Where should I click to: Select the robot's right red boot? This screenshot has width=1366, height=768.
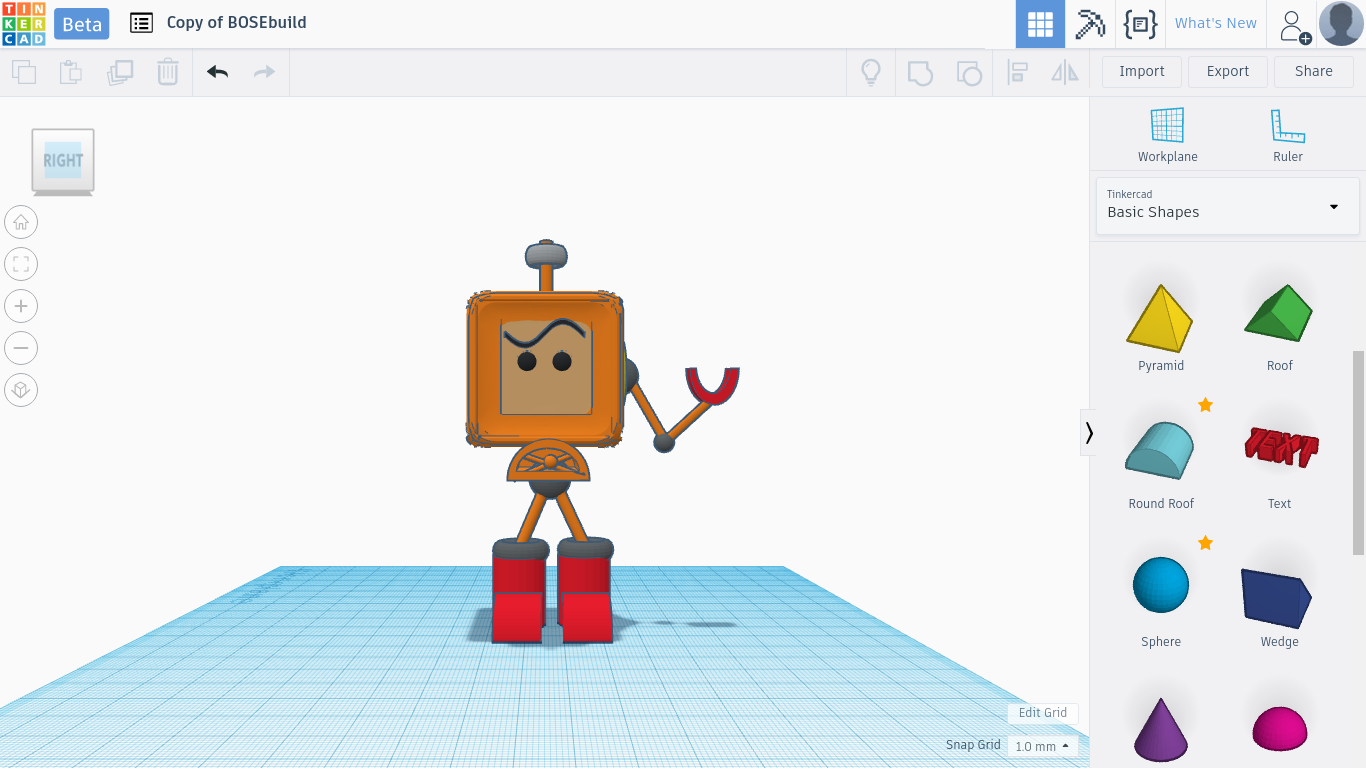point(585,598)
